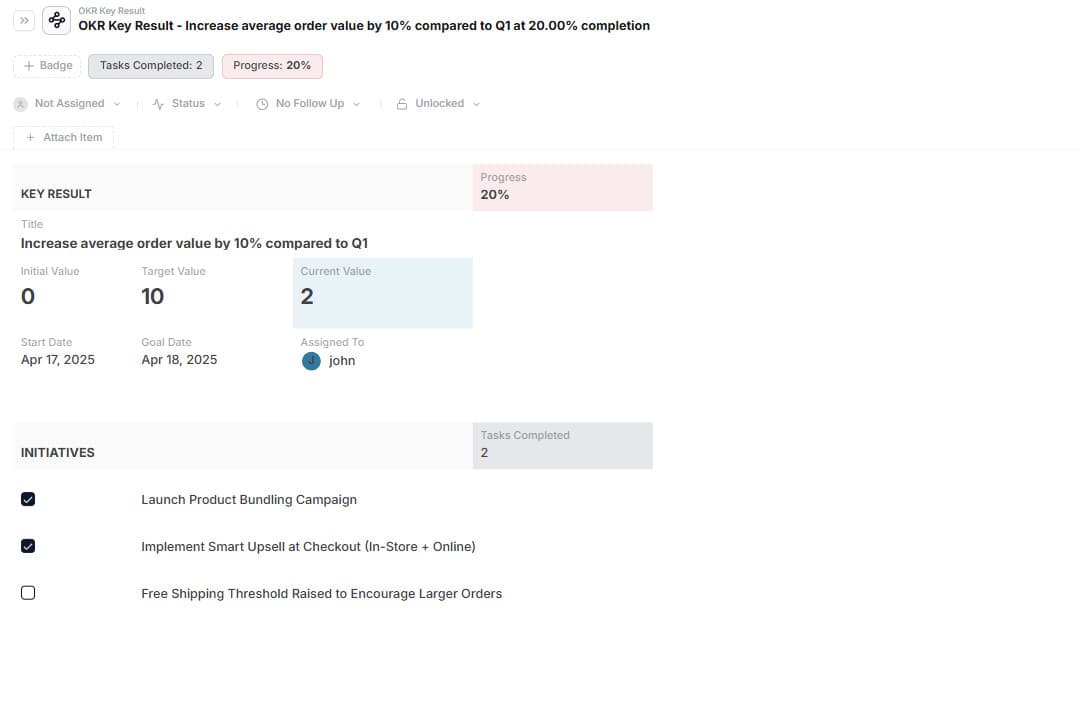Click john's avatar under Assigned To
The width and height of the screenshot is (1080, 720).
[311, 361]
